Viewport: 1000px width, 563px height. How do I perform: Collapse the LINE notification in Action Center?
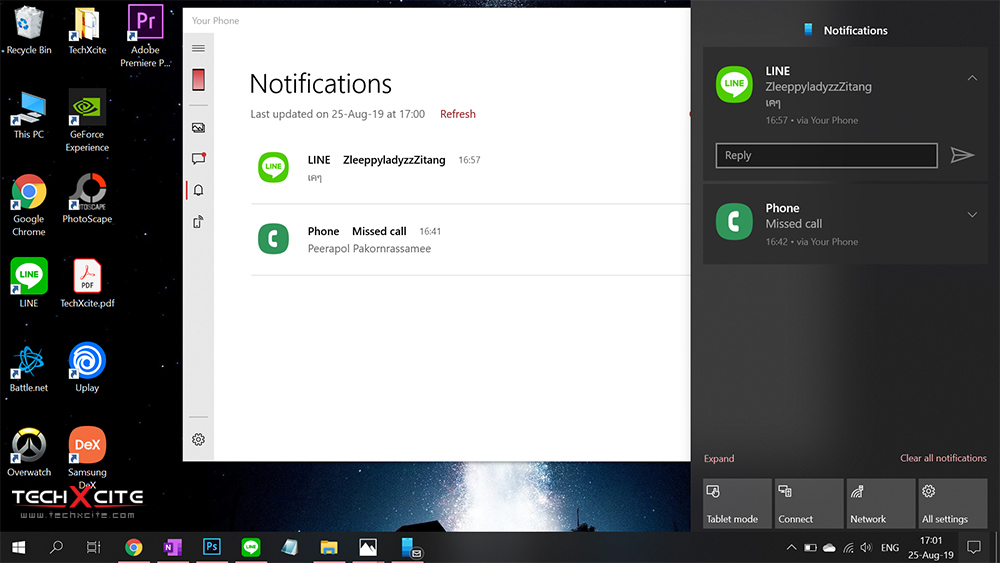[x=972, y=78]
